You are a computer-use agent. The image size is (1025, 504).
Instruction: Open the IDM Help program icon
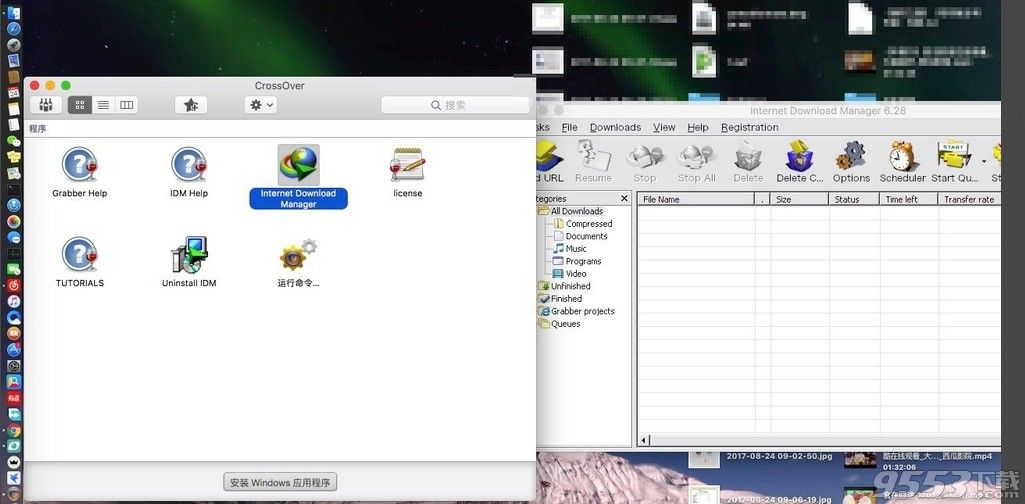click(189, 165)
